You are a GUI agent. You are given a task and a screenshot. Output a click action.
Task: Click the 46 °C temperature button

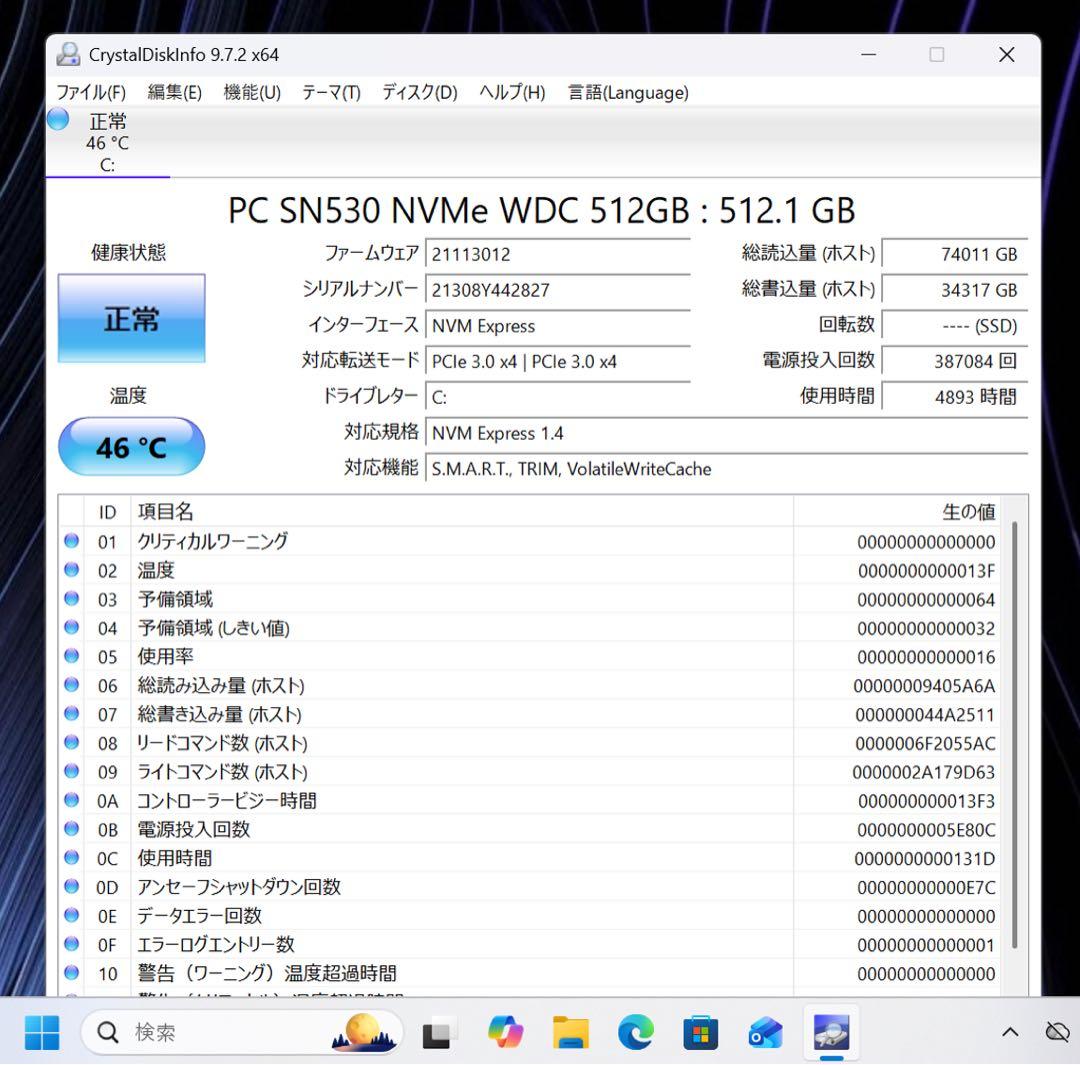click(x=131, y=447)
